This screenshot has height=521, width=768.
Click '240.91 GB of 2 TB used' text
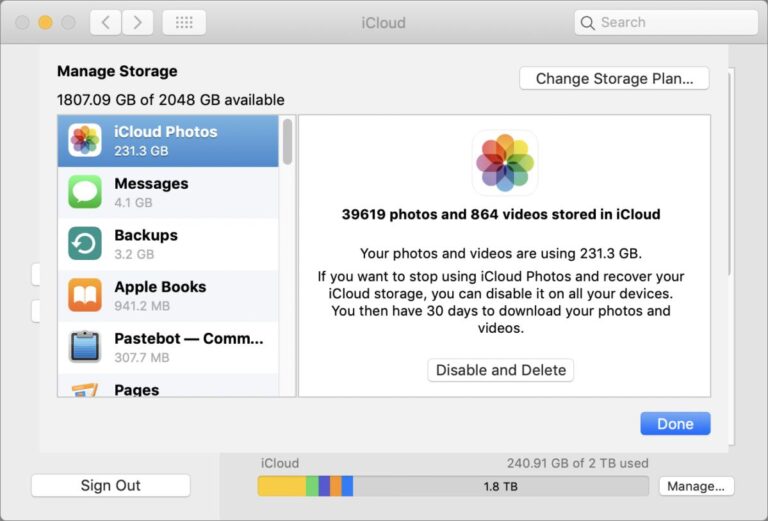577,463
